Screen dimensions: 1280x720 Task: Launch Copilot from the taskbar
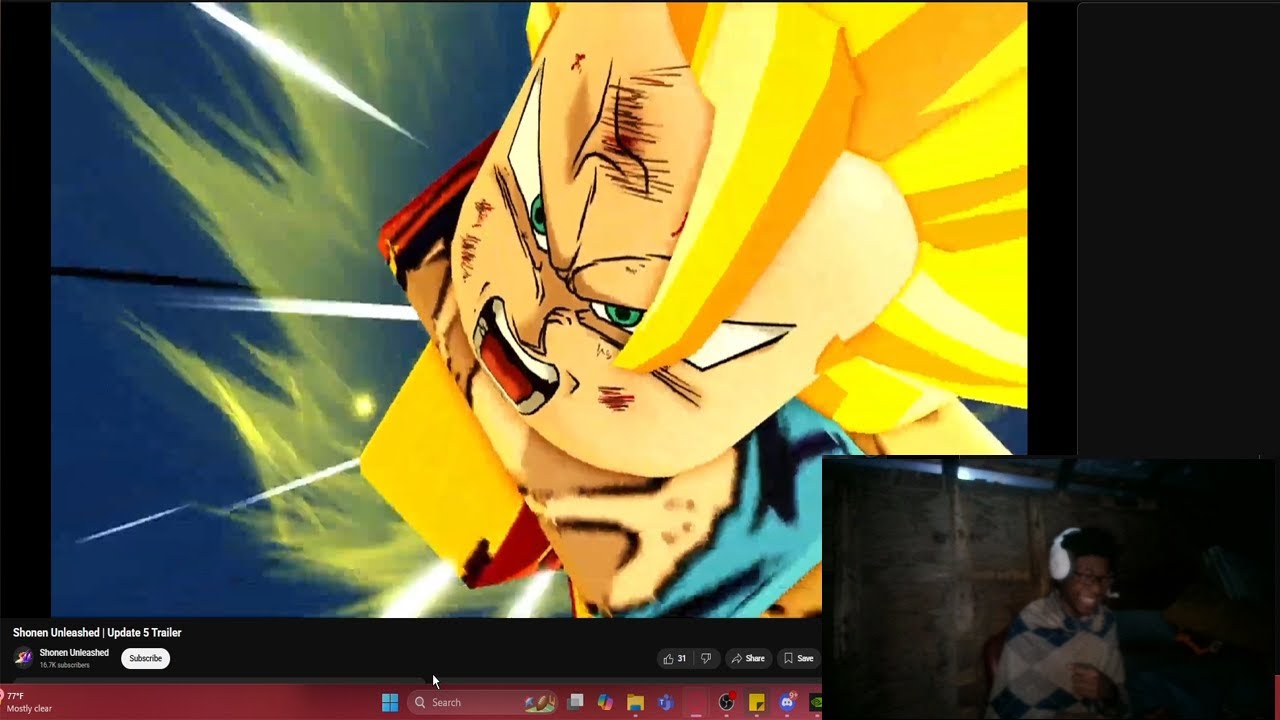(605, 702)
